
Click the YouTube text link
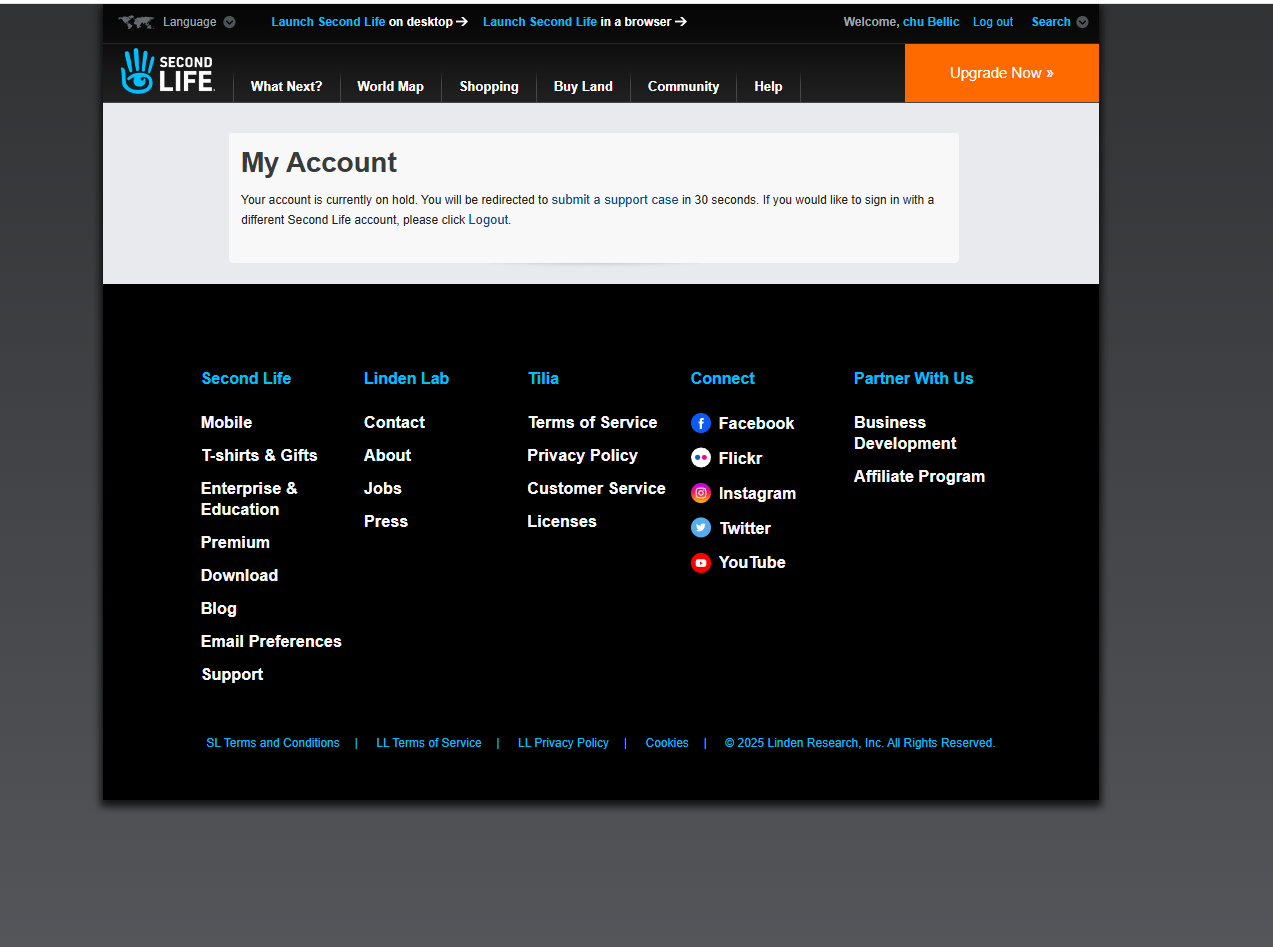pos(752,563)
